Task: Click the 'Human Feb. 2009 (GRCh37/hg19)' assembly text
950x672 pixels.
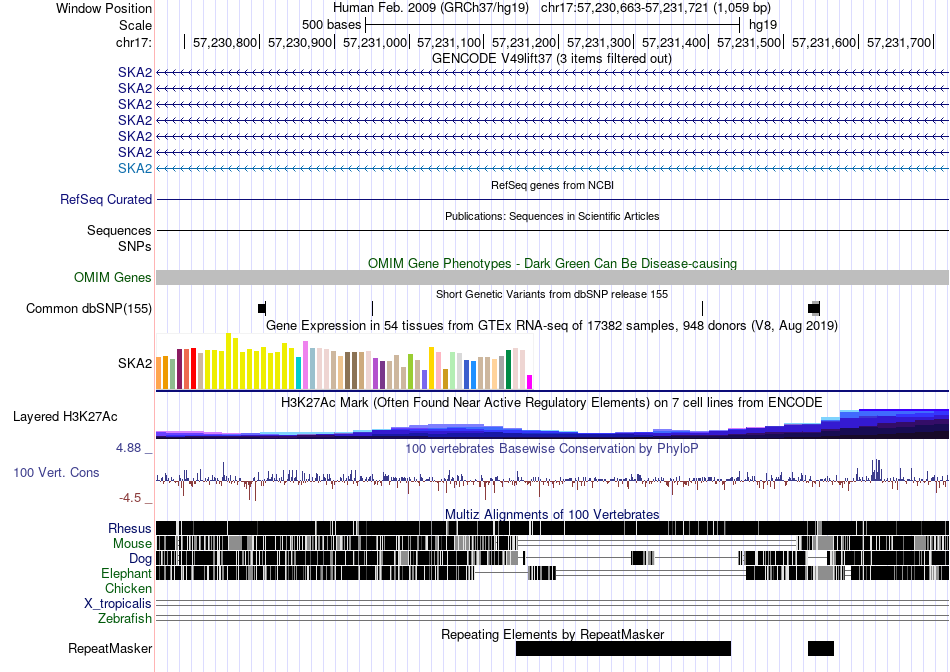Action: (x=431, y=8)
